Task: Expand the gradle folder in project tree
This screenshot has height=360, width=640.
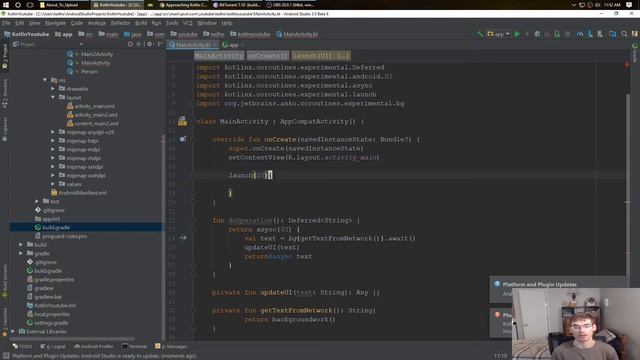Action: pos(21,253)
